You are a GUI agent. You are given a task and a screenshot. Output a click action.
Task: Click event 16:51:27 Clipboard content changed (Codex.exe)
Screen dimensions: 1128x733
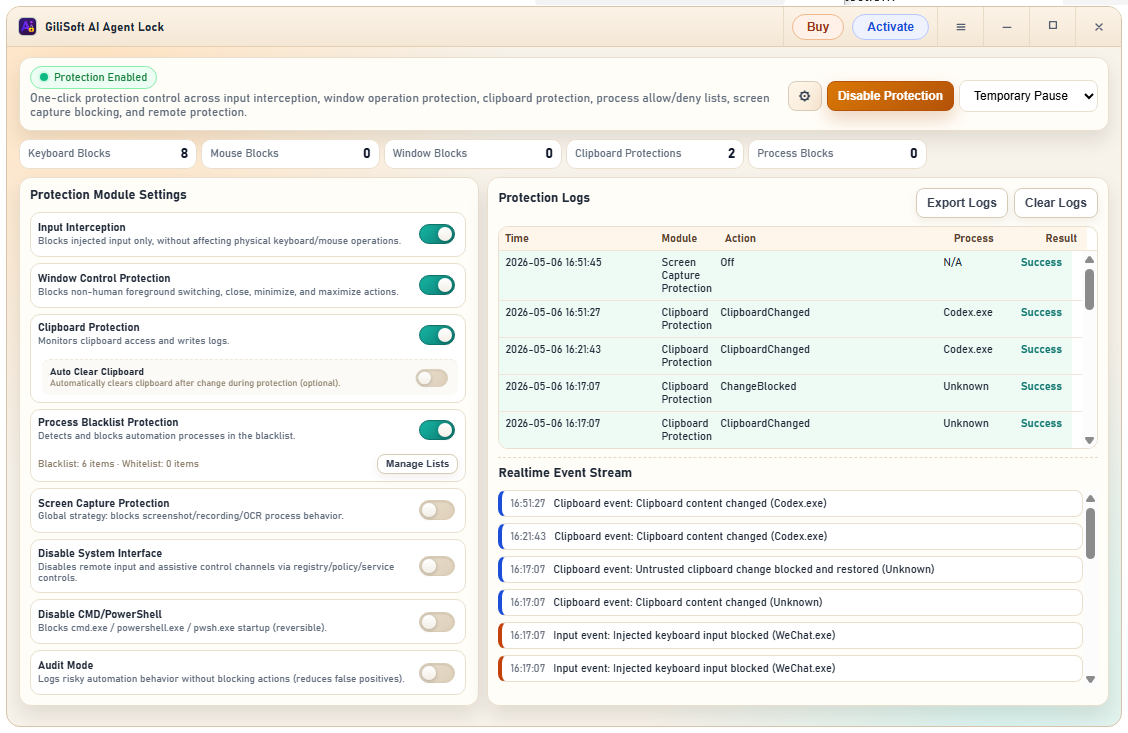click(x=790, y=504)
